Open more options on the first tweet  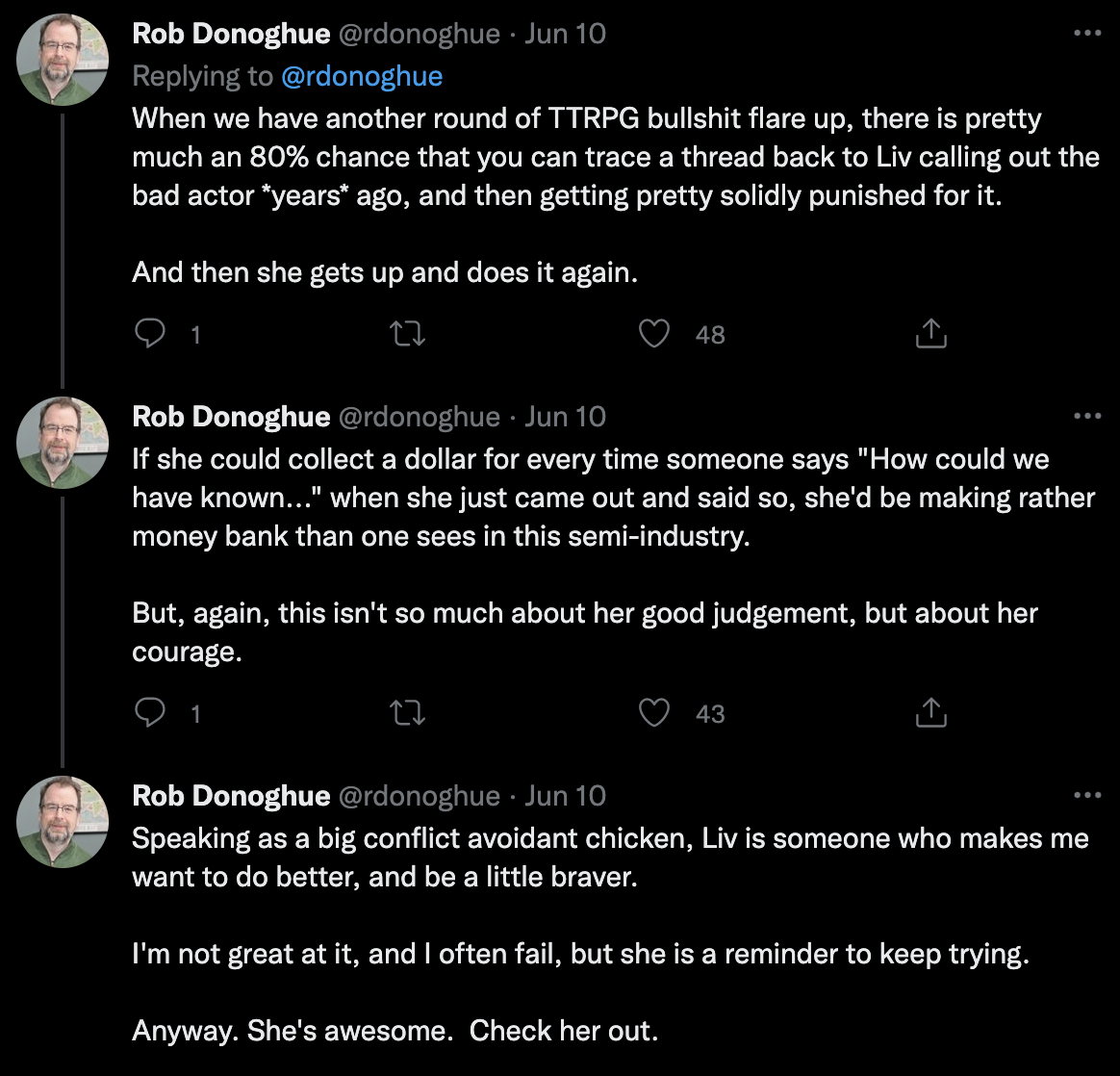[1087, 33]
